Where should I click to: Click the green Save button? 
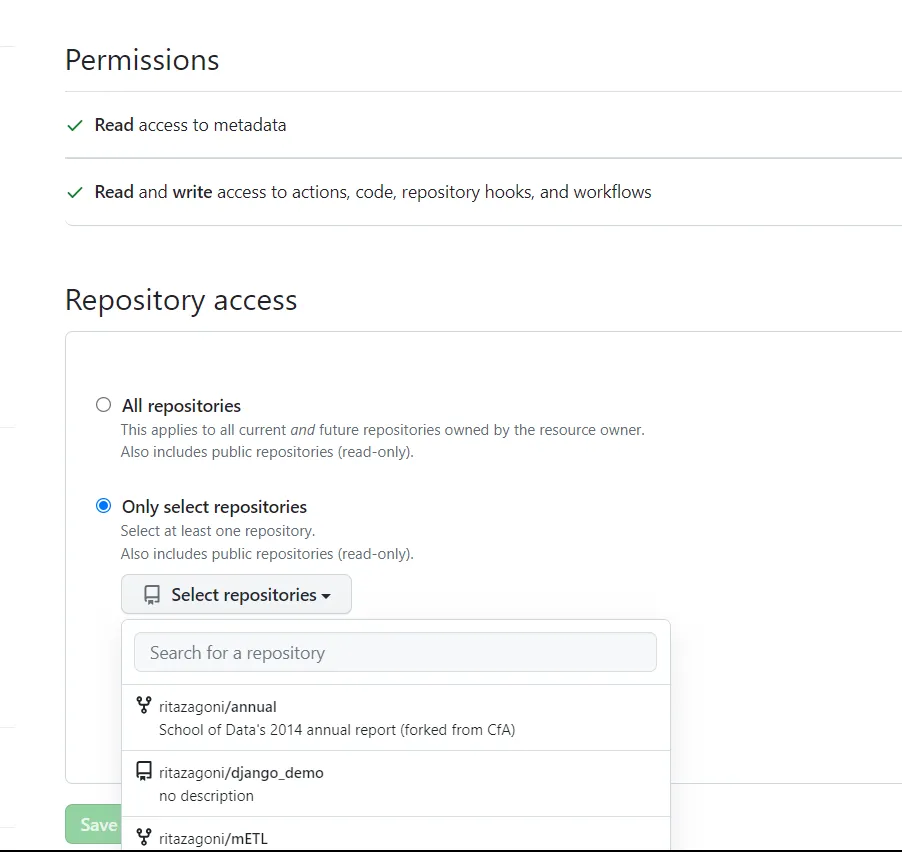94,824
